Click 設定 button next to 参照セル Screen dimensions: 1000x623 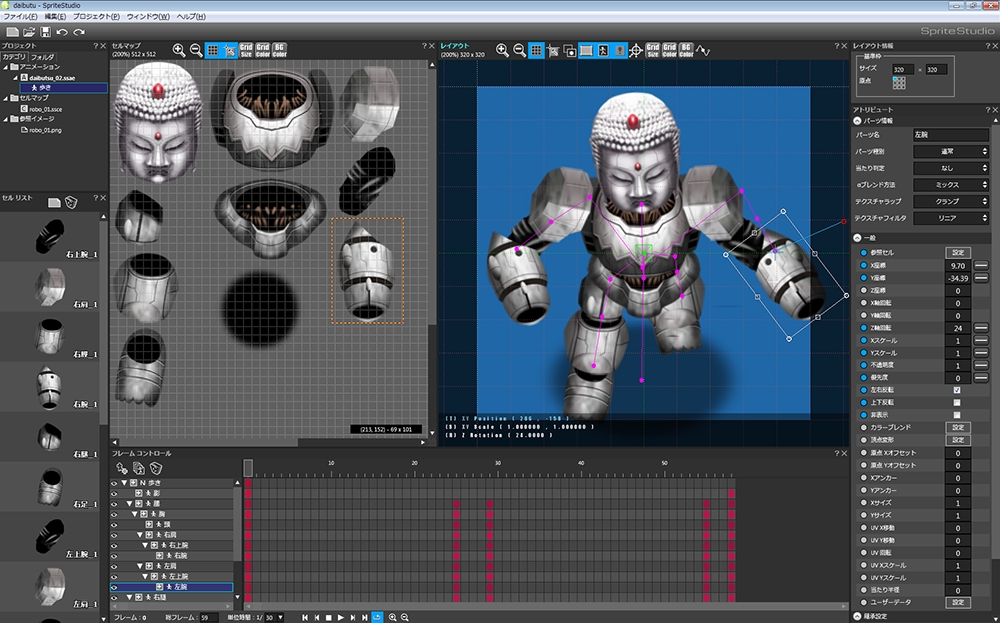coord(958,253)
